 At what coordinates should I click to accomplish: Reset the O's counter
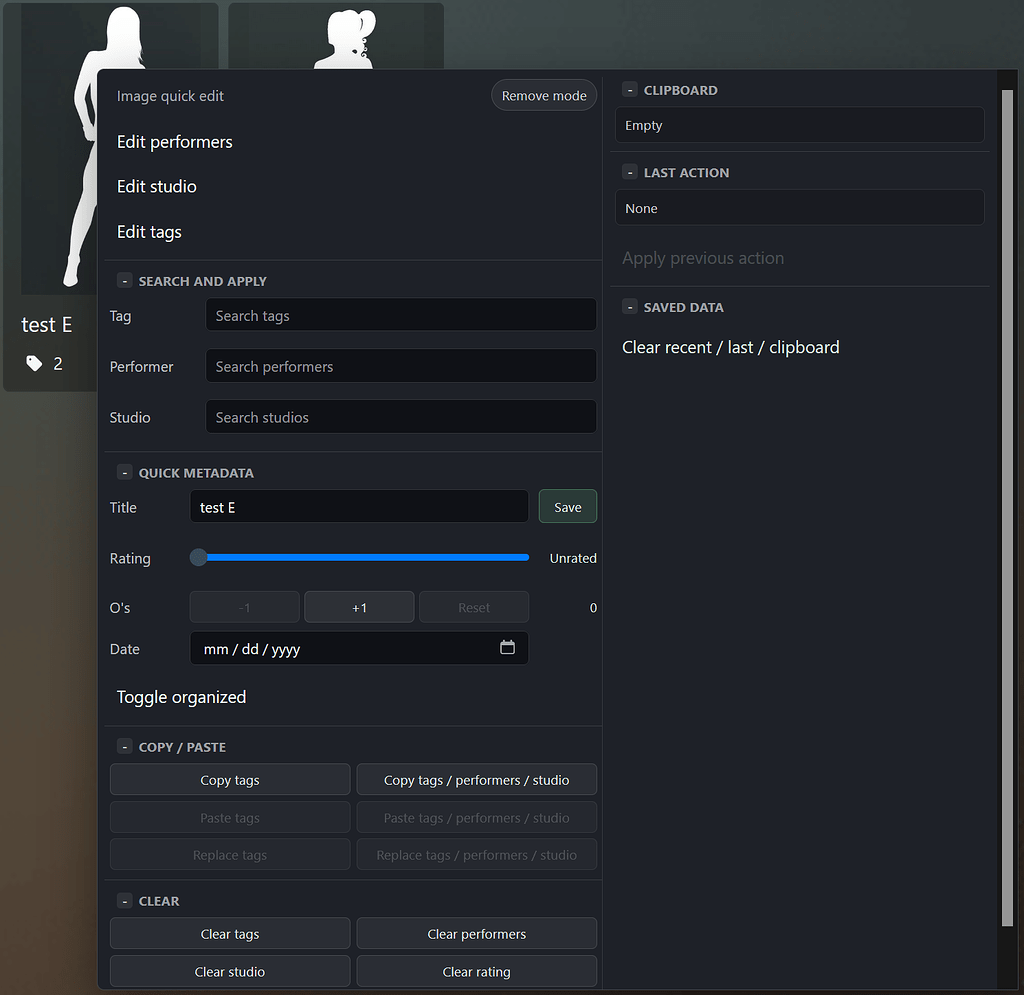point(474,607)
